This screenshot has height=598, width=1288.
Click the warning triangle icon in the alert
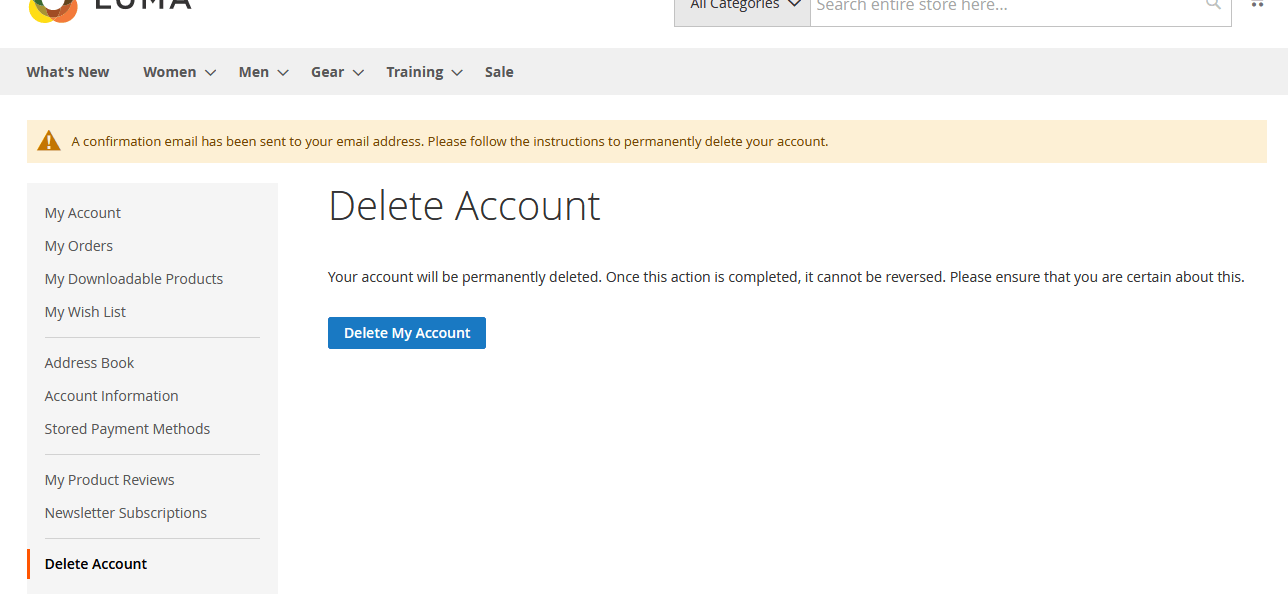coord(49,141)
